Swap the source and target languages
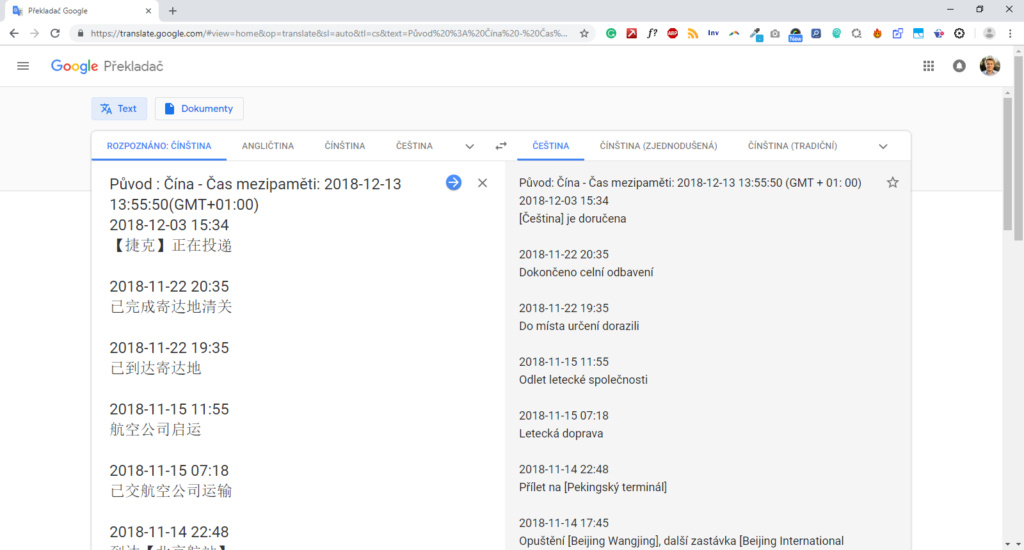This screenshot has height=550, width=1024. (x=501, y=146)
